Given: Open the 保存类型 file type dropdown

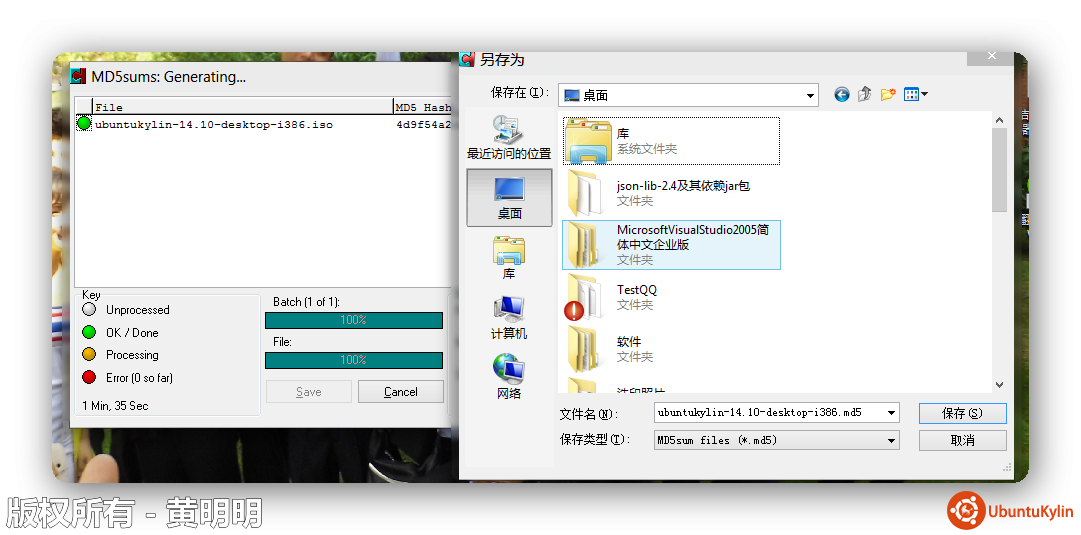Looking at the screenshot, I should tap(891, 440).
